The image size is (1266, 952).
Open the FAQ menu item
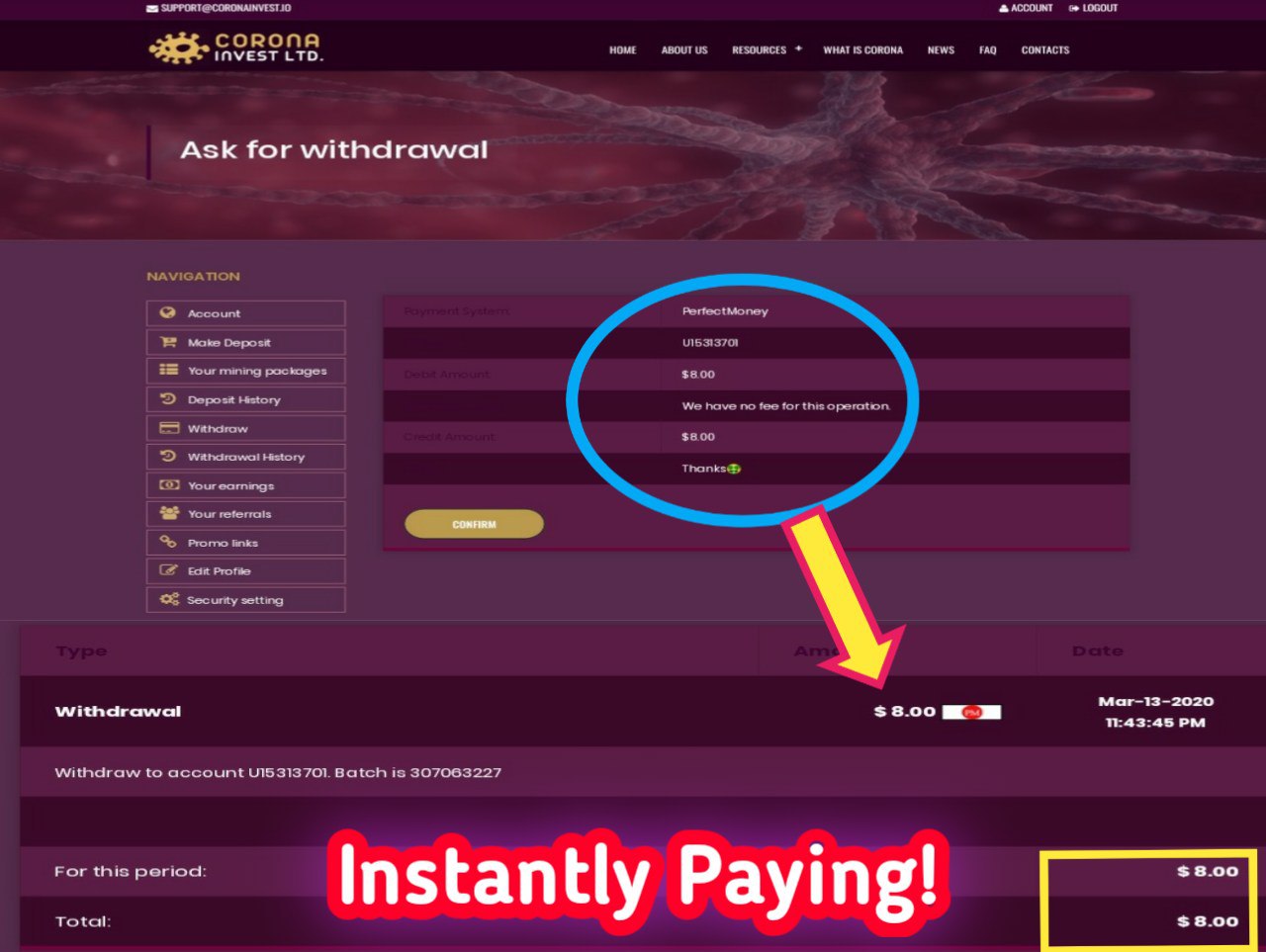pyautogui.click(x=987, y=50)
